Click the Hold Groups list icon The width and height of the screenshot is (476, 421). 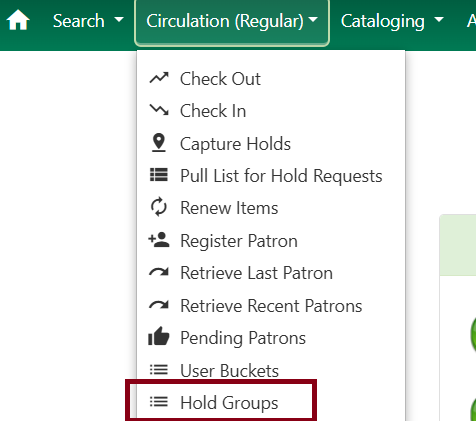pyautogui.click(x=159, y=402)
